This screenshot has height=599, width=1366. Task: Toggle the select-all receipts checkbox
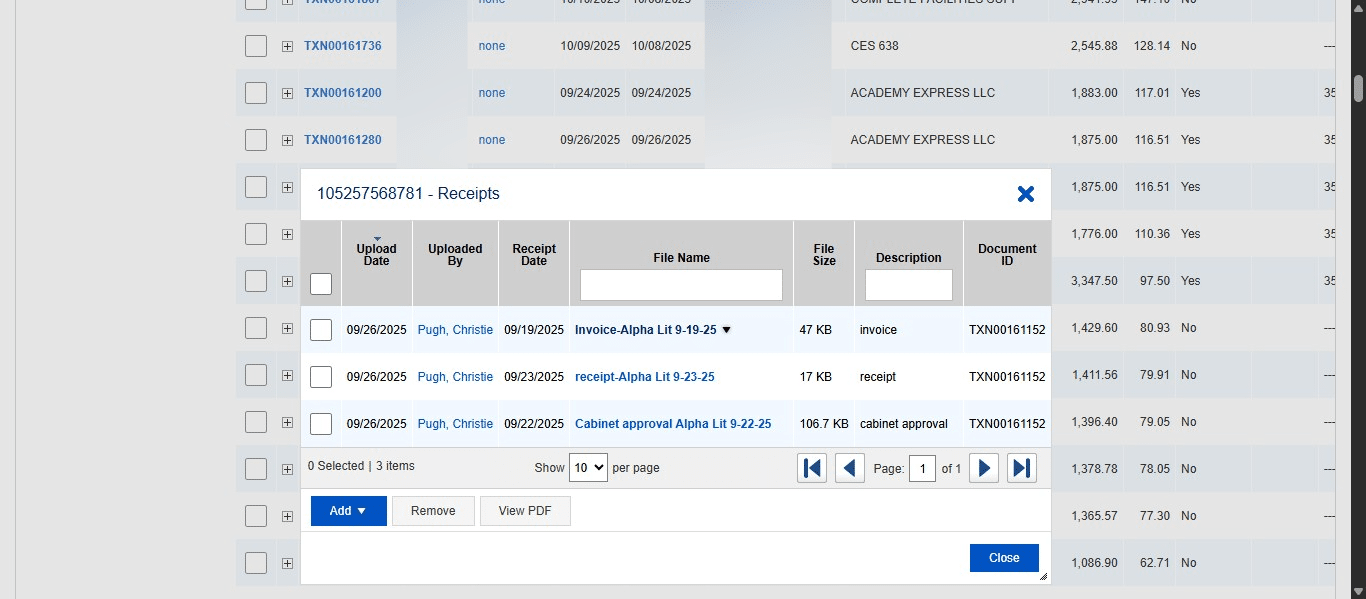(x=321, y=284)
